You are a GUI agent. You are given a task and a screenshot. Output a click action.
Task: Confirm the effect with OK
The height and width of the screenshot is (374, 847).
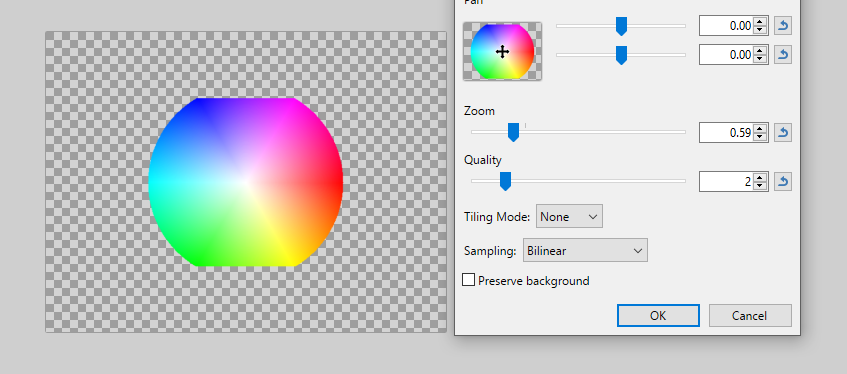click(658, 316)
